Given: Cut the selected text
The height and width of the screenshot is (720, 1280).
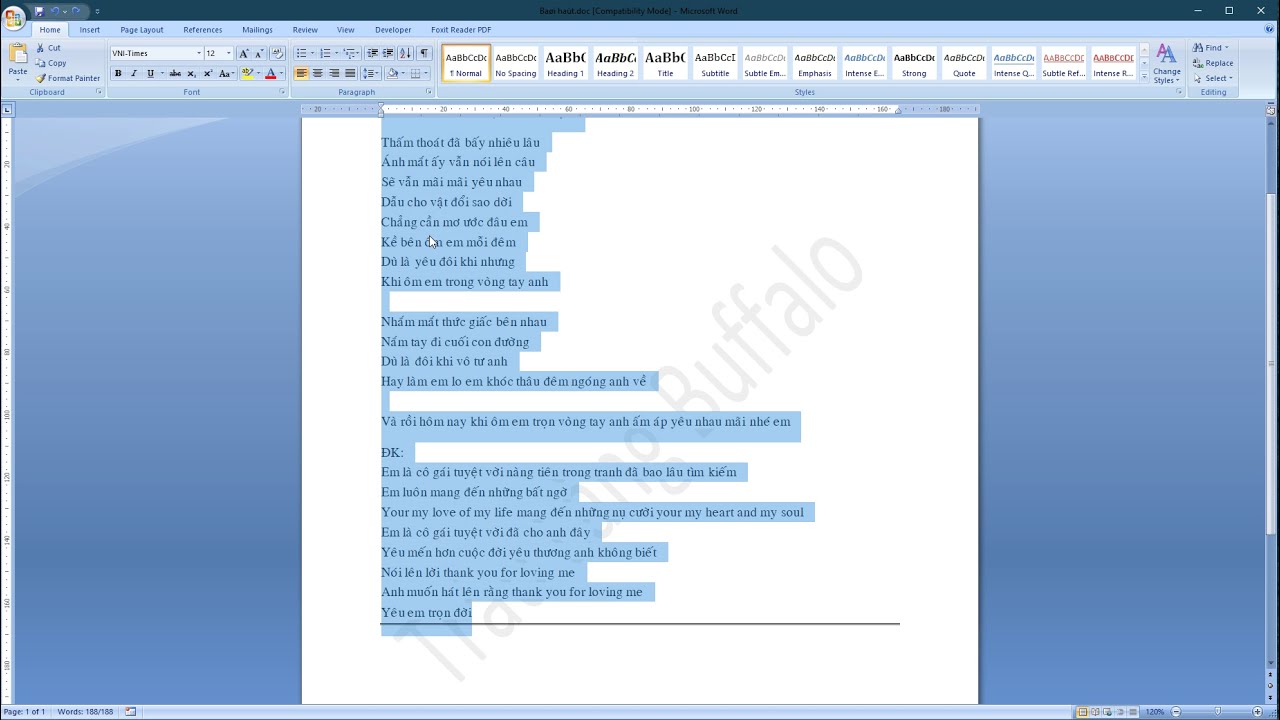Looking at the screenshot, I should pos(48,48).
